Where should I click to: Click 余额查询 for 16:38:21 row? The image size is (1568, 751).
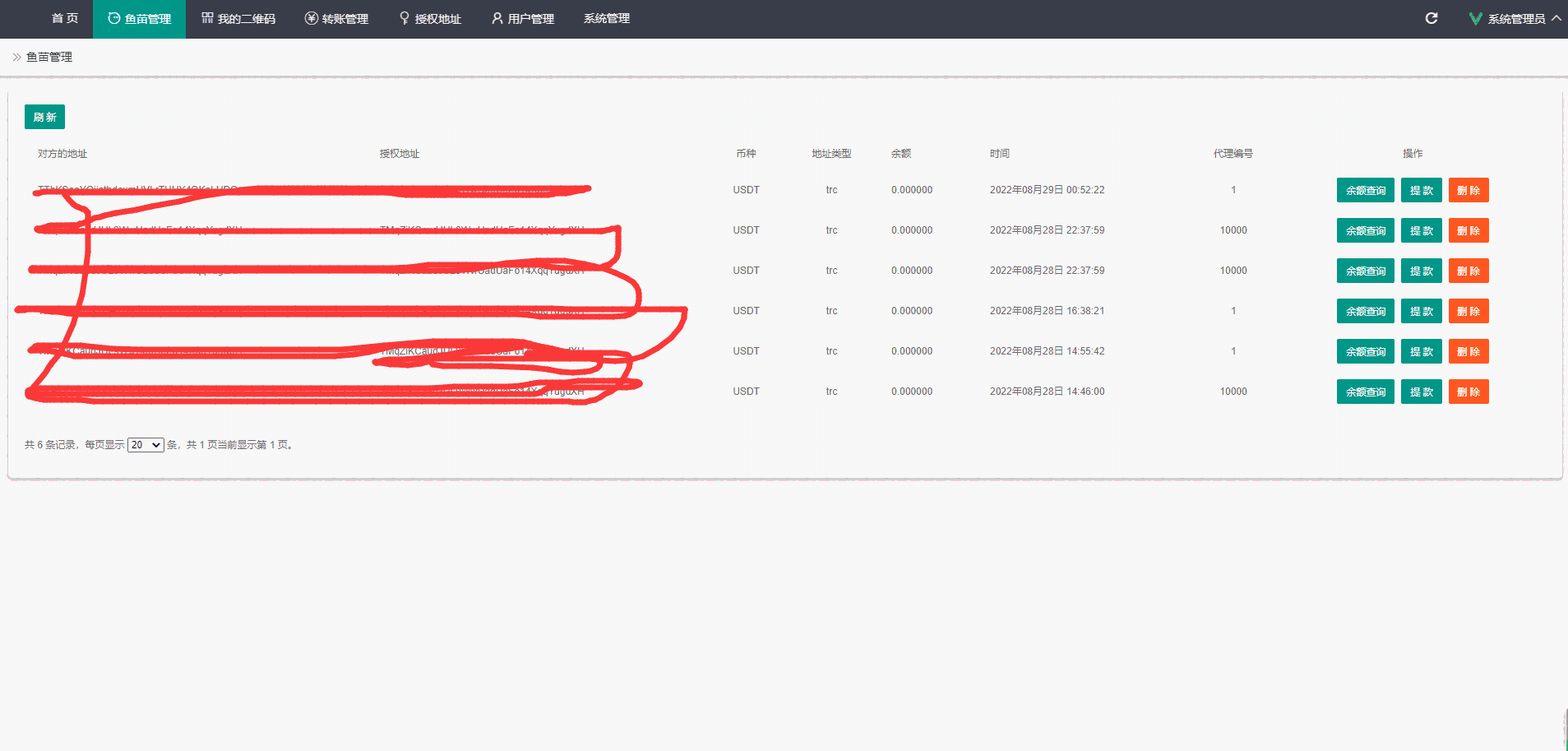[1366, 311]
